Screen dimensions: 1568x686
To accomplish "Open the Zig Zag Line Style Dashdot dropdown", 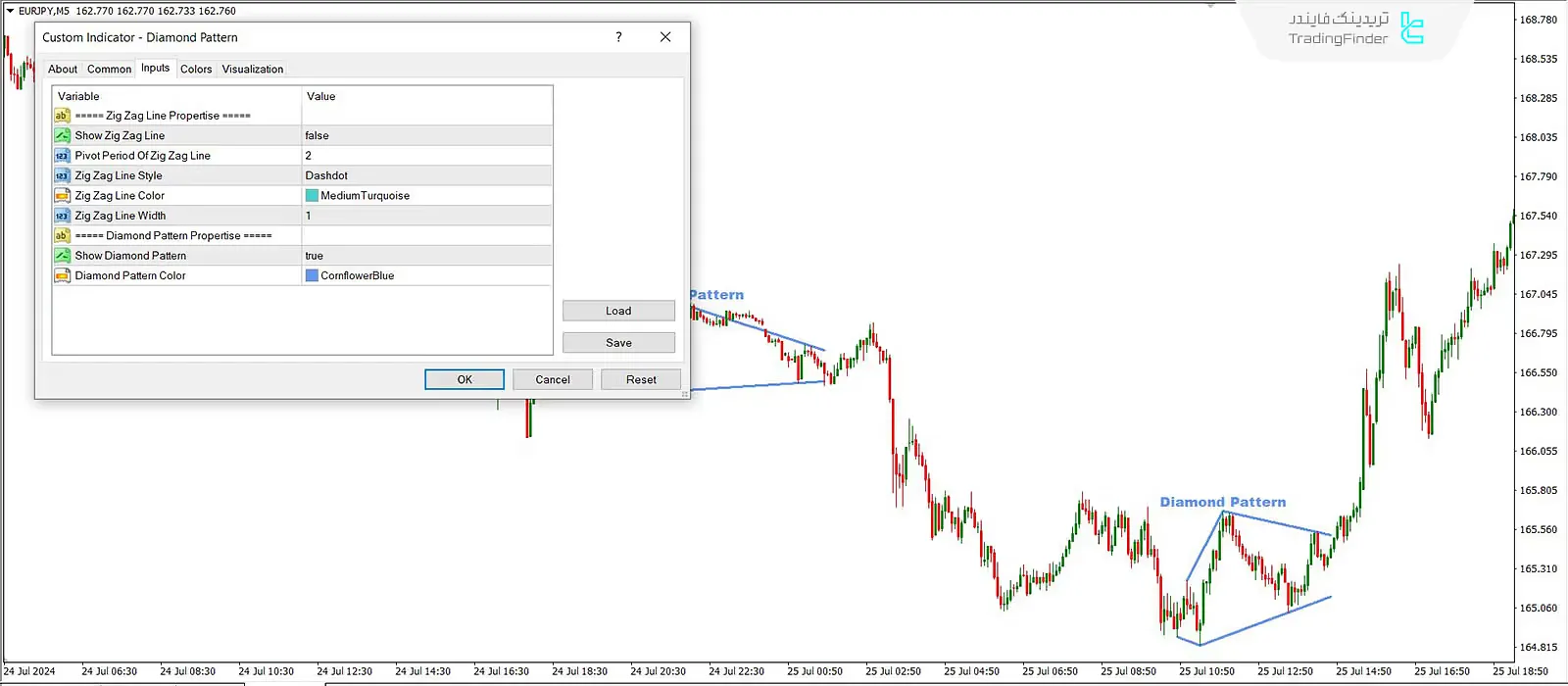I will (426, 175).
